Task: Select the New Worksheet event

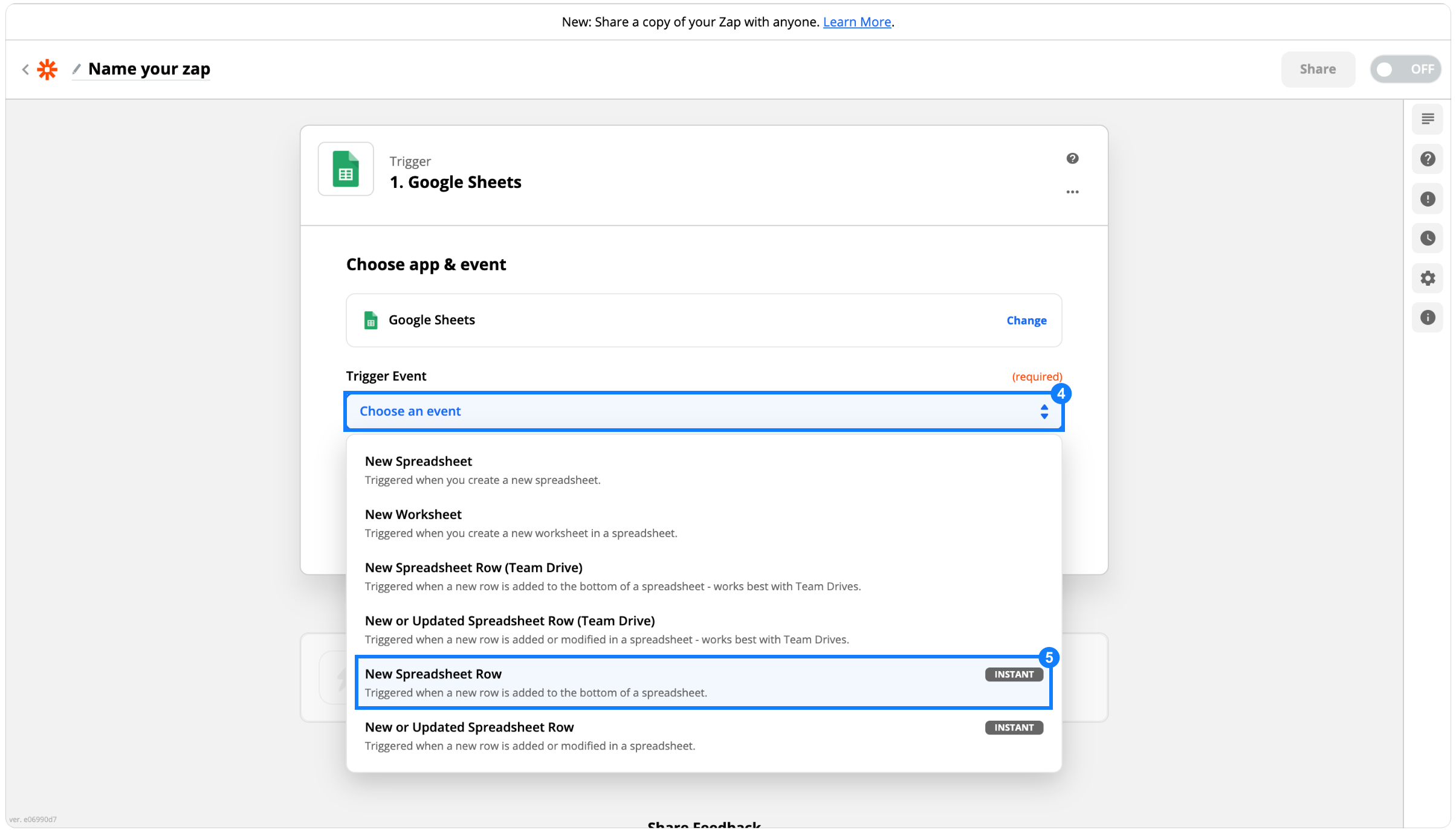Action: coord(704,523)
